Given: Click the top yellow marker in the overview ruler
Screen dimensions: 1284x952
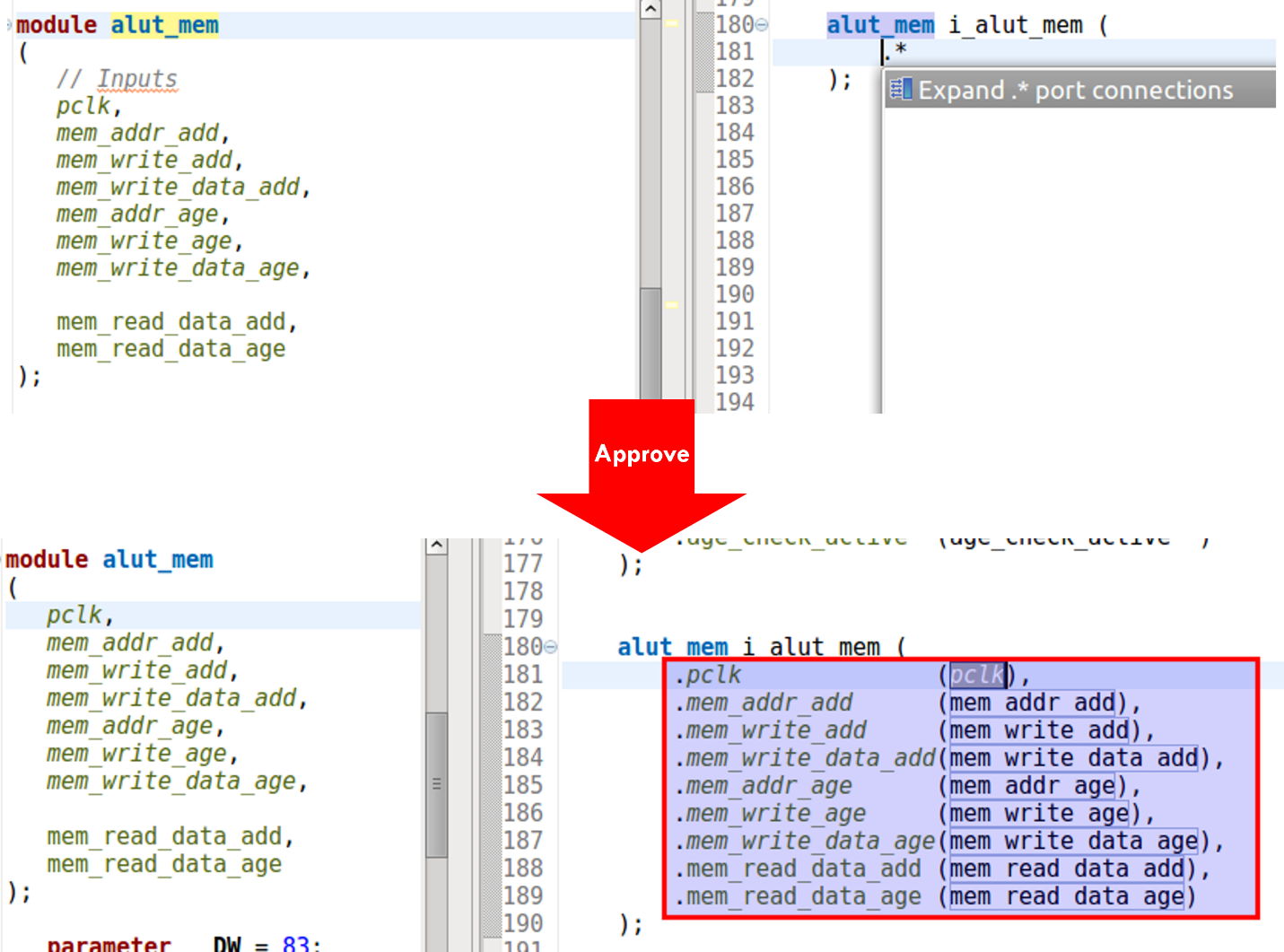Looking at the screenshot, I should pyautogui.click(x=671, y=23).
